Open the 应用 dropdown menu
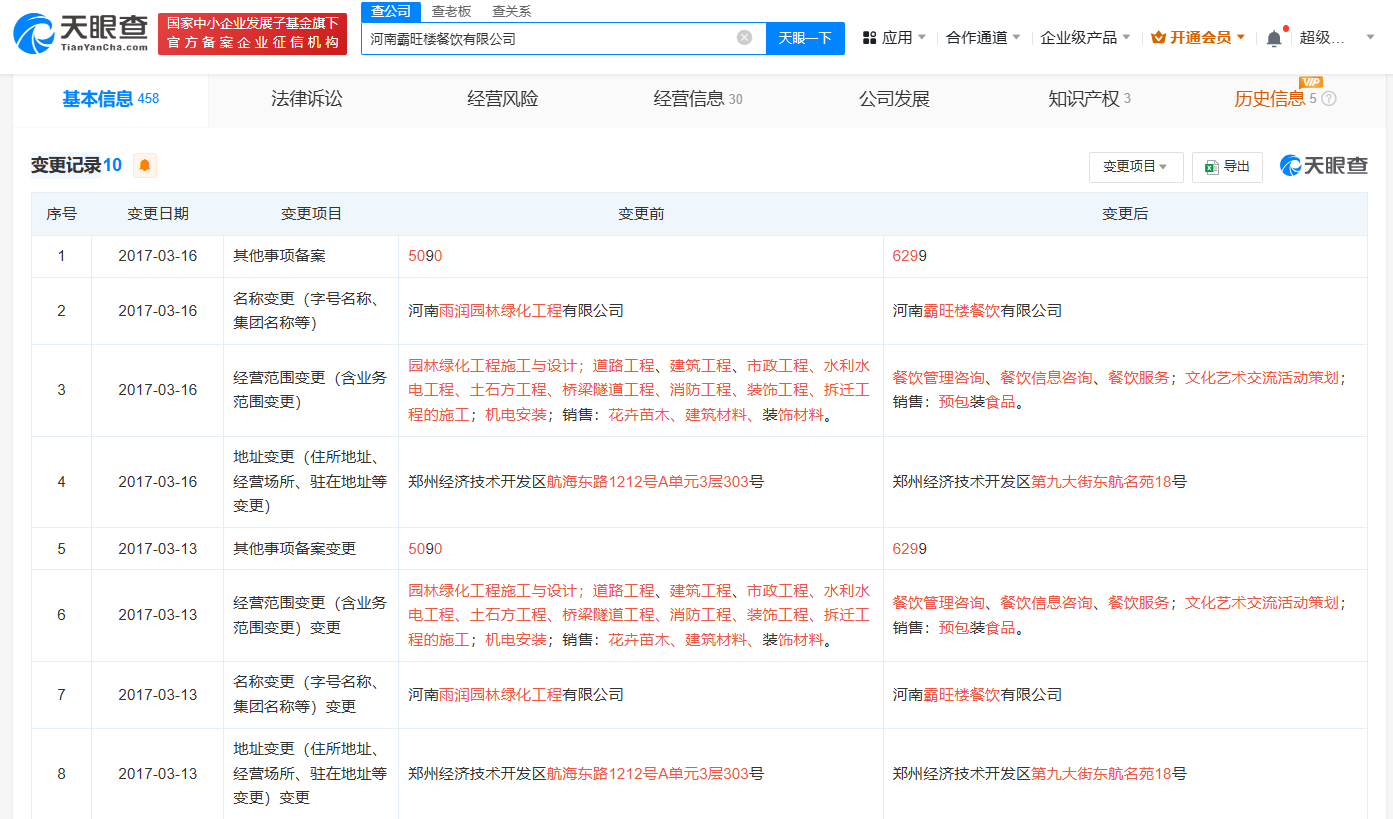The height and width of the screenshot is (819, 1393). (894, 38)
